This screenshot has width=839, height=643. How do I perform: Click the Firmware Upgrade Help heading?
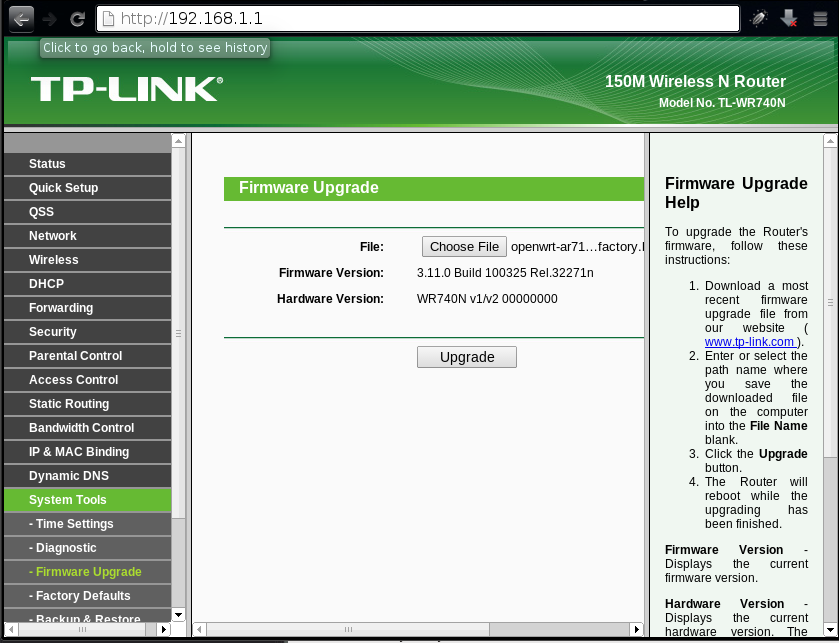coord(736,193)
